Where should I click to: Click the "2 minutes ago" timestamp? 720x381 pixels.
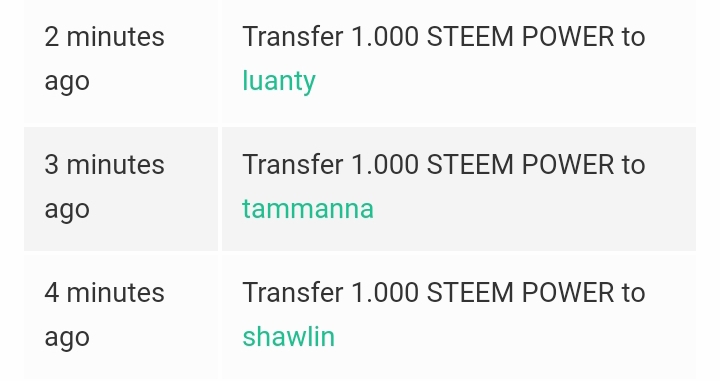point(104,59)
